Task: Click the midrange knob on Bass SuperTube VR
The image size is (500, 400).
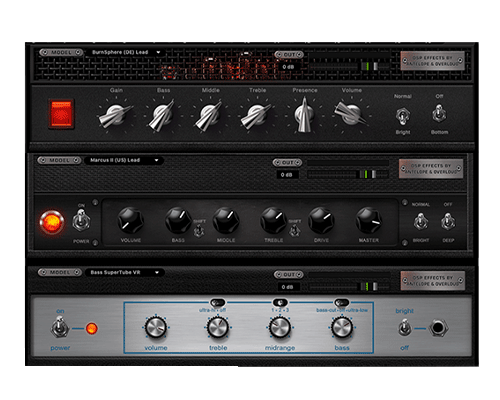Action: click(280, 327)
